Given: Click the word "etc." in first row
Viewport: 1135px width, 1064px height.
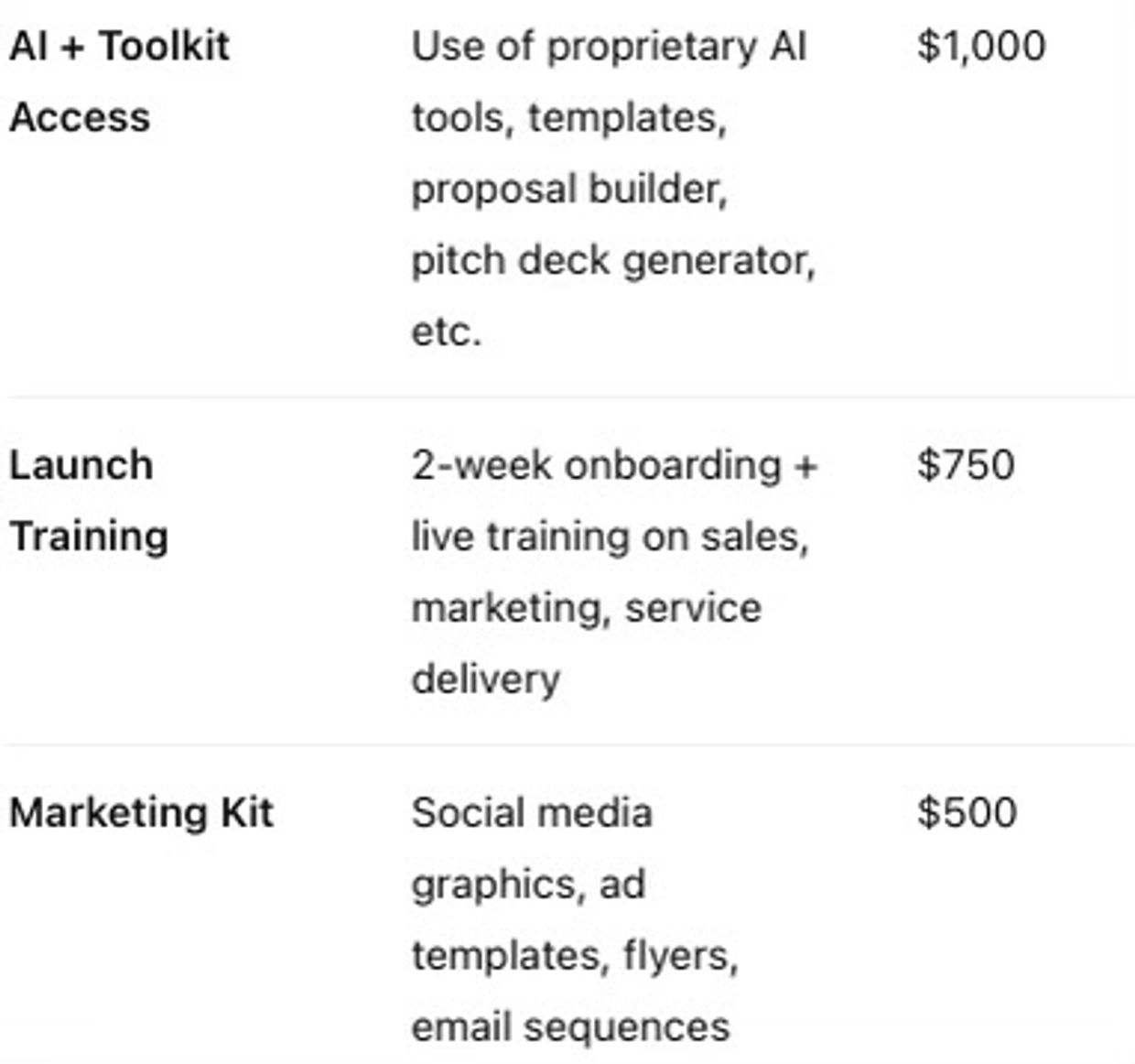Looking at the screenshot, I should pos(446,331).
